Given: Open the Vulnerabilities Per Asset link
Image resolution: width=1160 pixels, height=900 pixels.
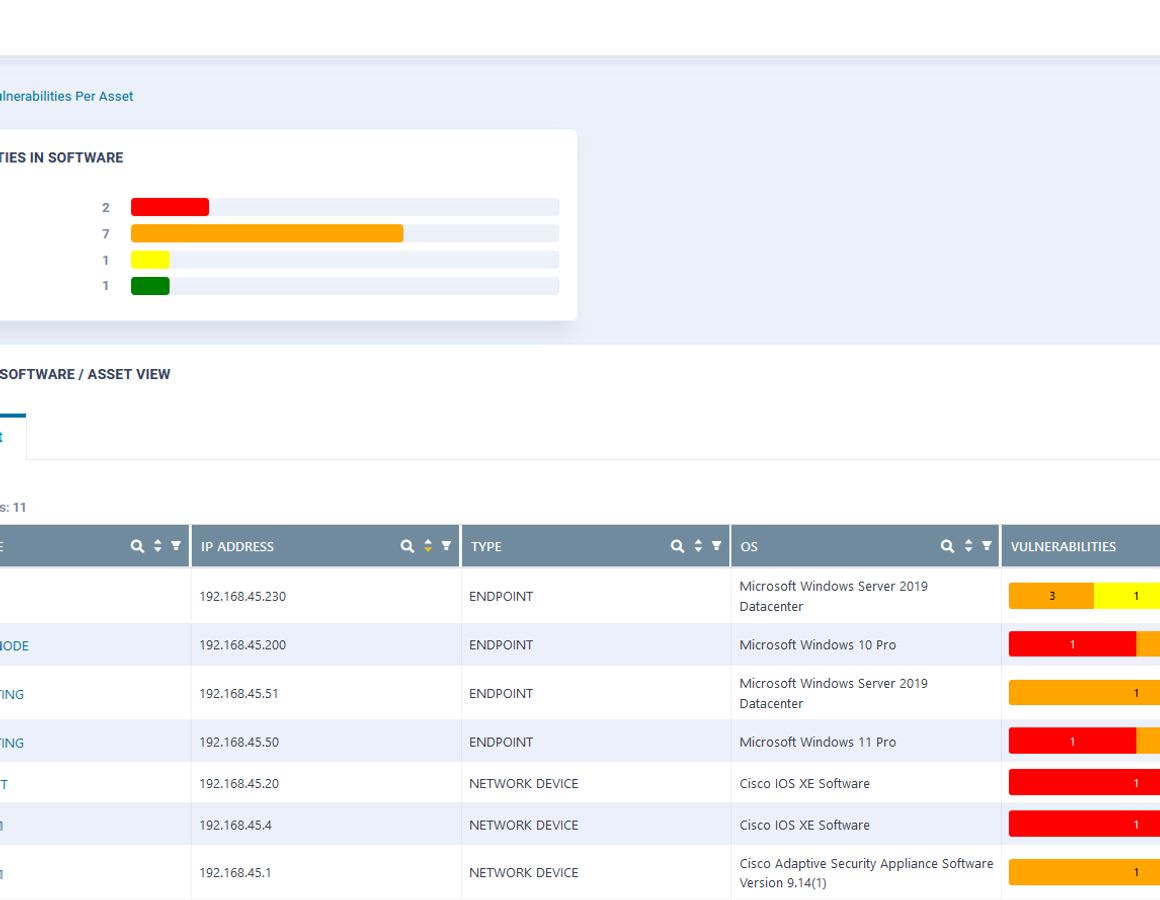Looking at the screenshot, I should point(67,96).
